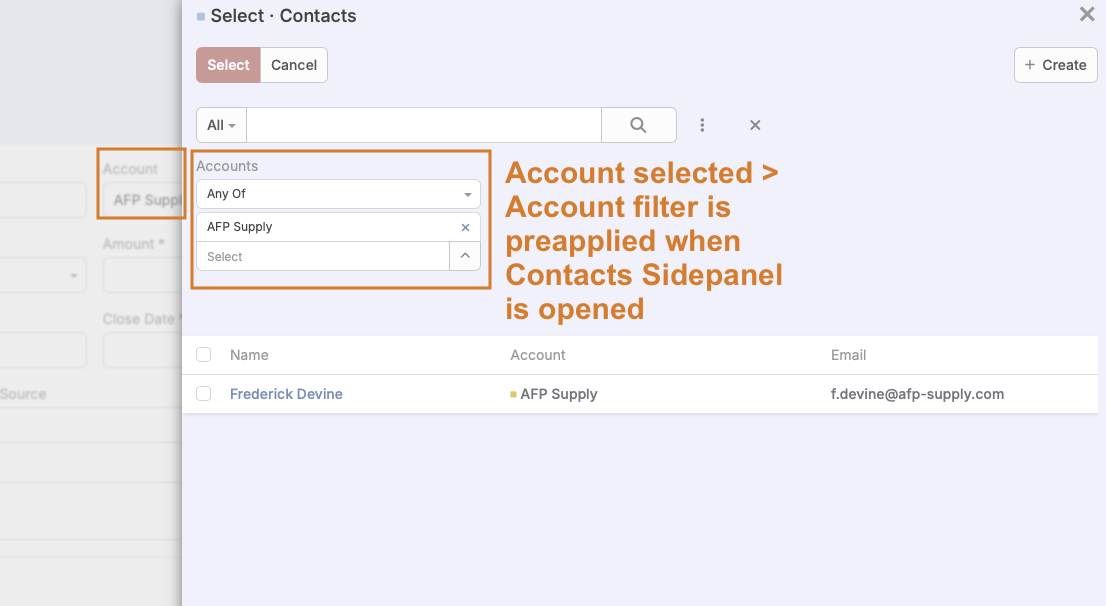Viewport: 1106px width, 606px height.
Task: Click the plus Create button
Action: coord(1055,65)
